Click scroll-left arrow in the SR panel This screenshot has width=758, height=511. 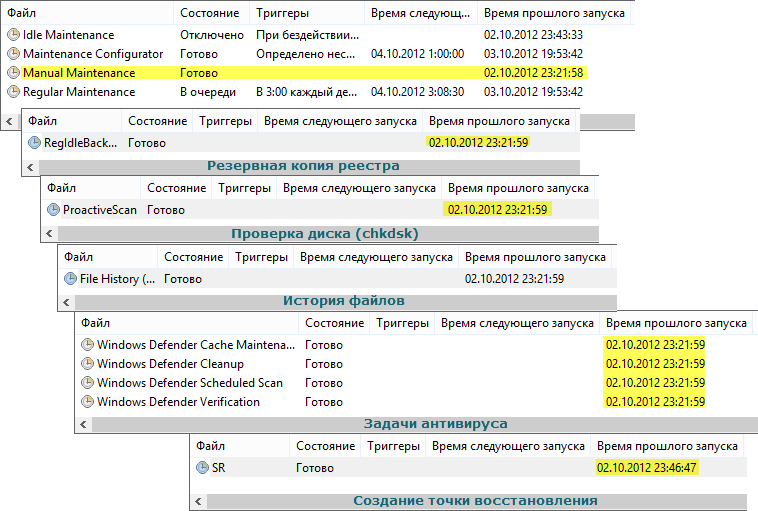pos(198,501)
